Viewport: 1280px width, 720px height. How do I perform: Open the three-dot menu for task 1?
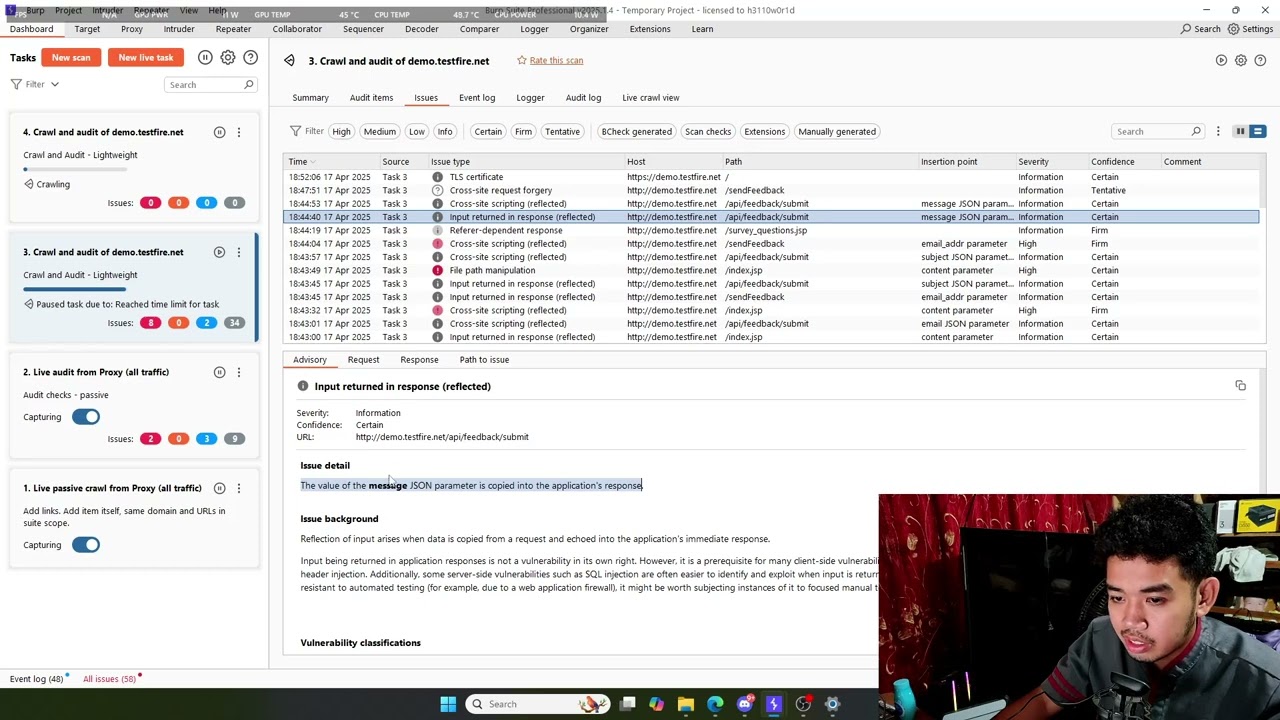238,488
